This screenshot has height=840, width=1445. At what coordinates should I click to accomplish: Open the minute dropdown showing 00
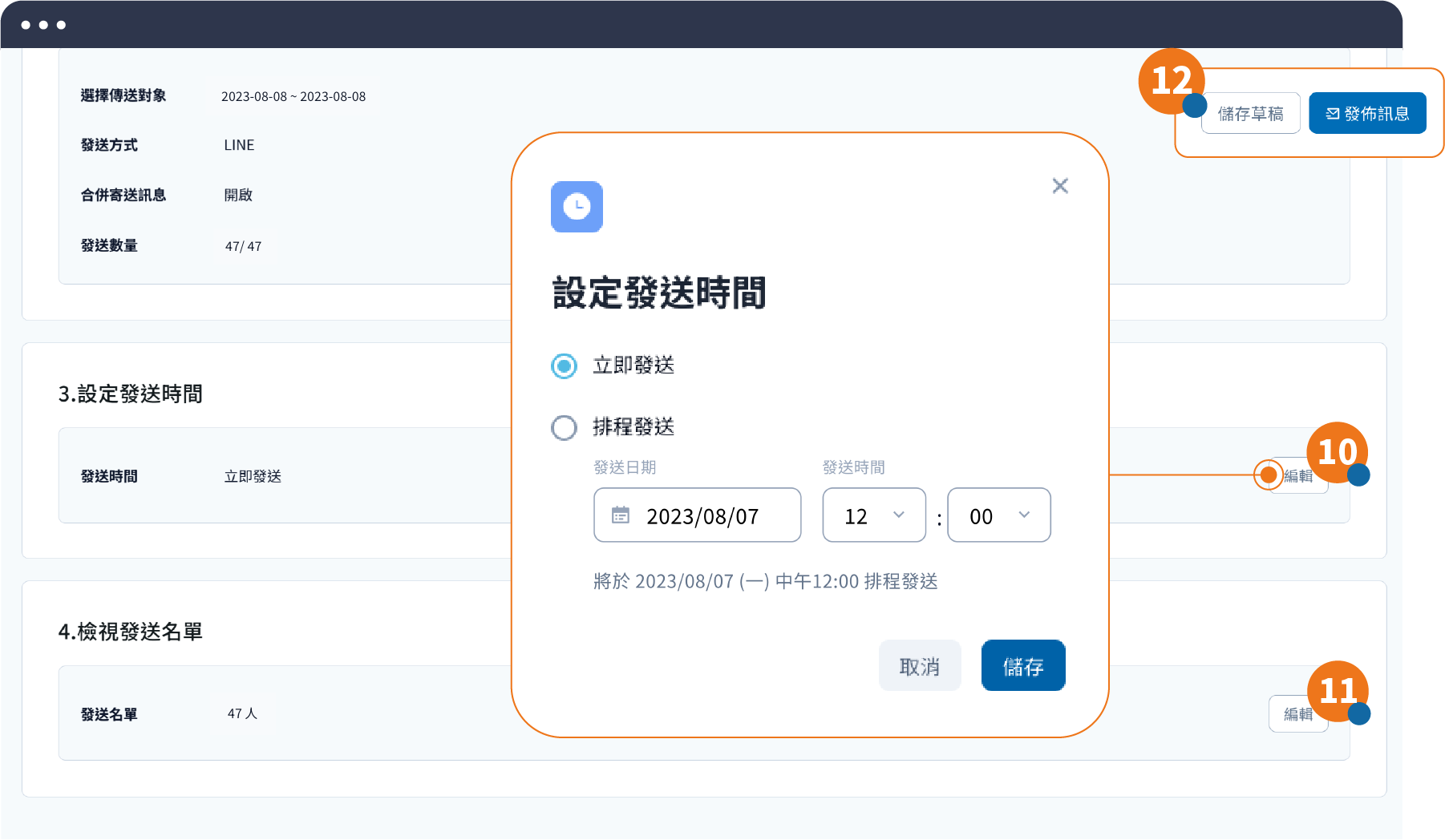click(x=998, y=515)
